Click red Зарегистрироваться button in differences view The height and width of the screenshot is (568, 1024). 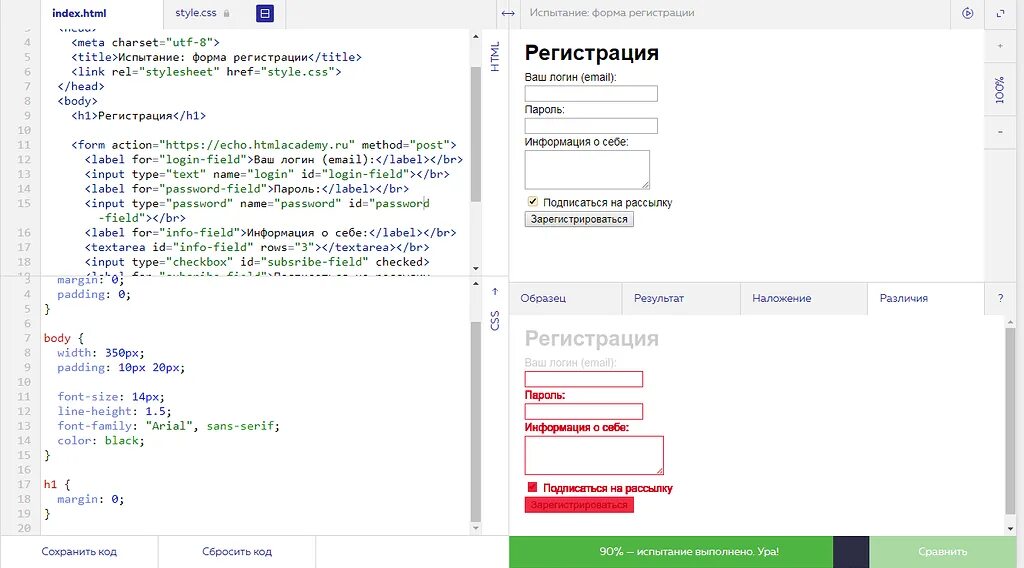point(579,505)
